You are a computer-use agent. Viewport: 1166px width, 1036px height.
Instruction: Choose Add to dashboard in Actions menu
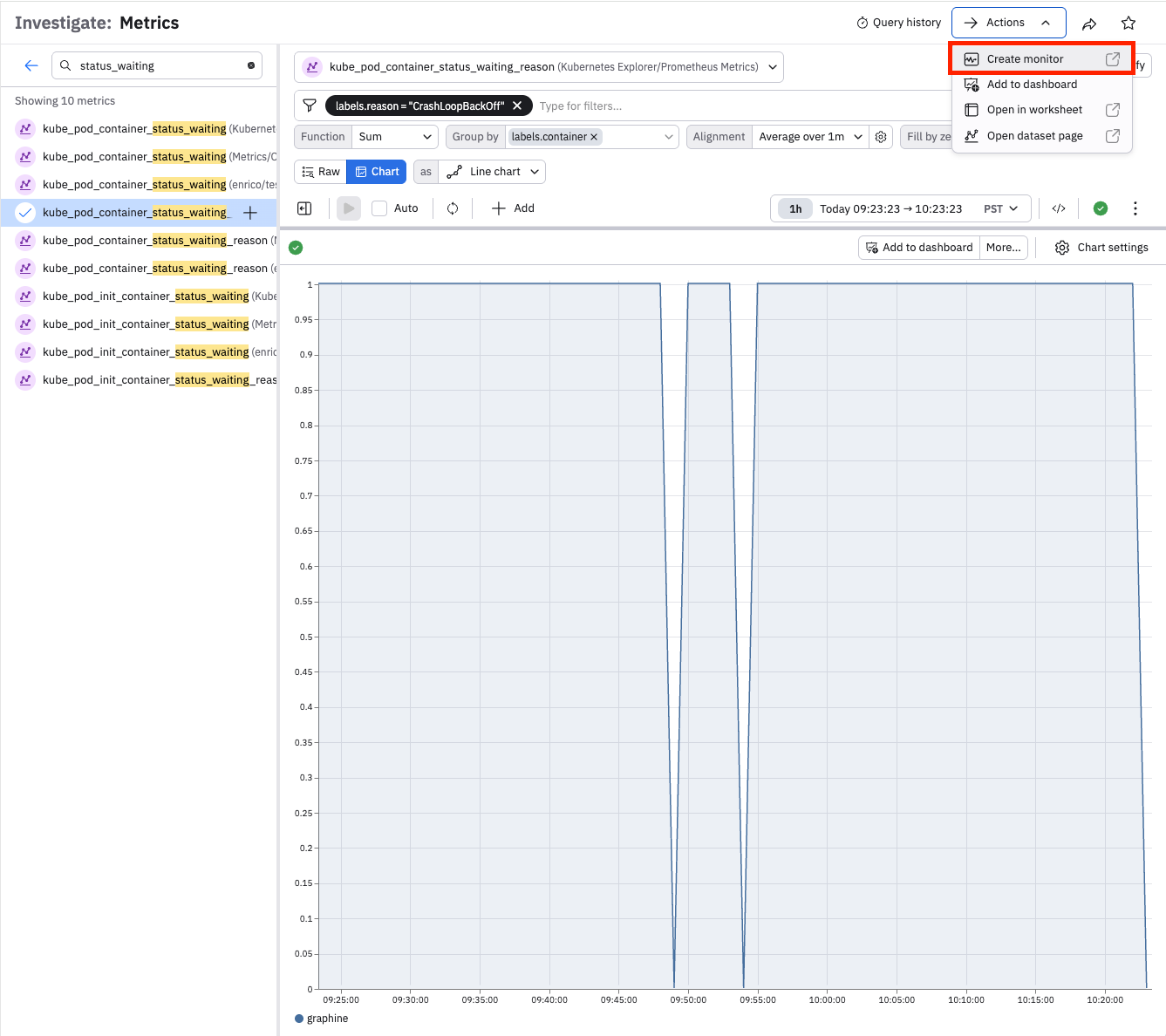(x=1042, y=85)
